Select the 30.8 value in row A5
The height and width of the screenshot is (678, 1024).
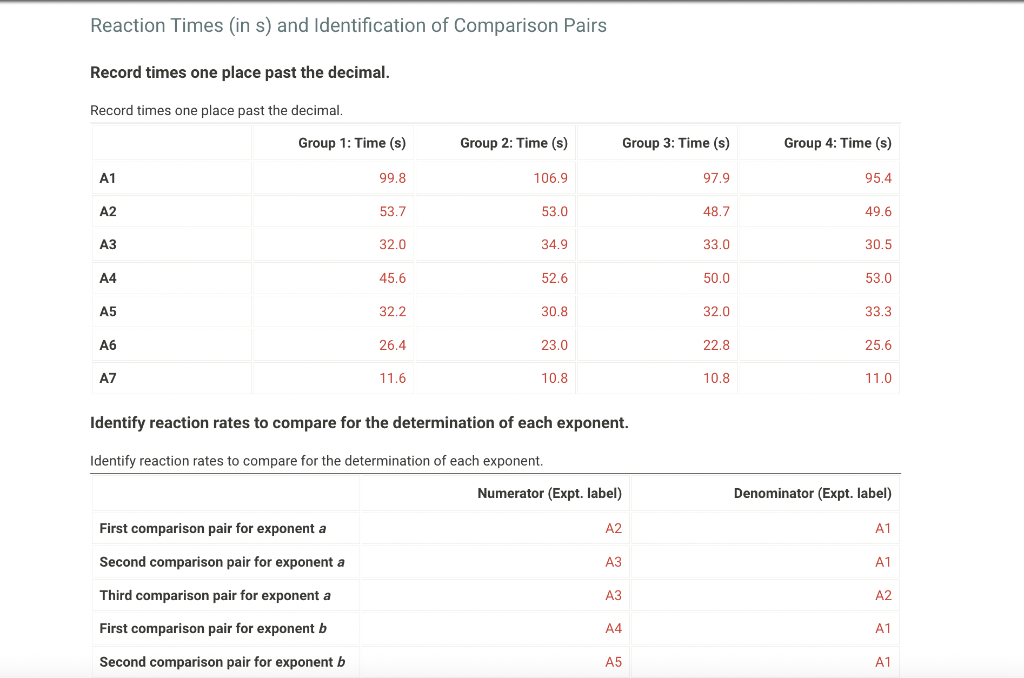coord(554,311)
